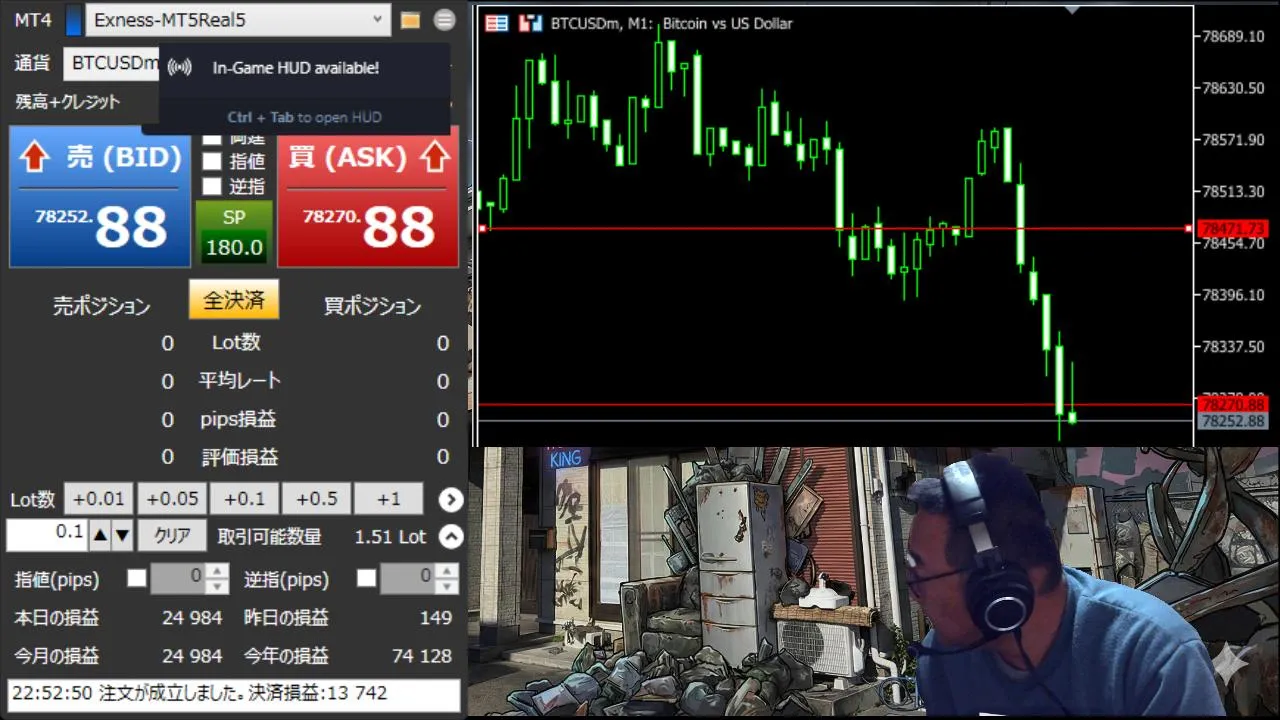Image resolution: width=1280 pixels, height=720 pixels.
Task: Open the yellow folder icon beside server dropdown
Action: [x=410, y=20]
